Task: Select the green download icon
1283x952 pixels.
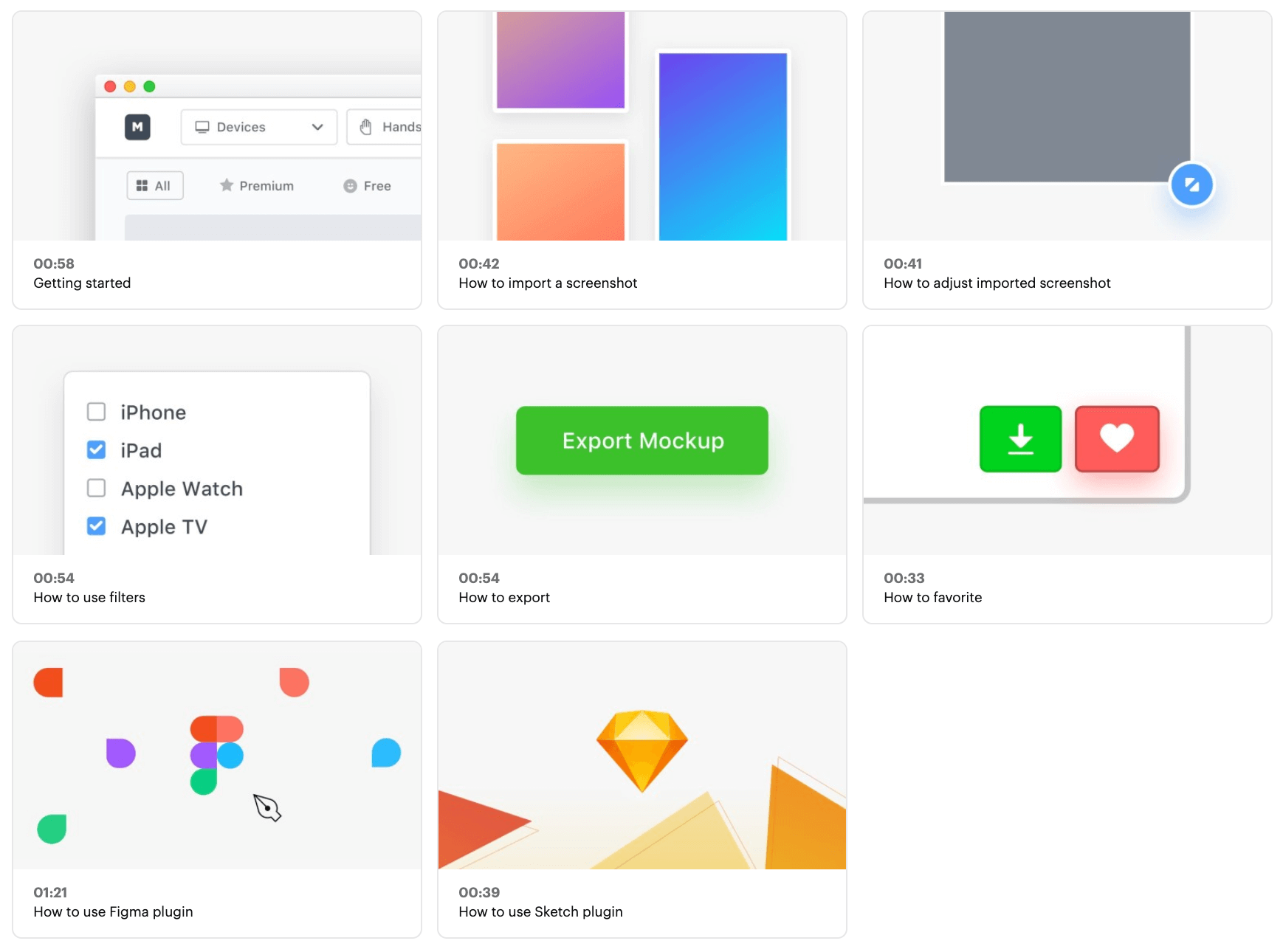Action: [1020, 440]
